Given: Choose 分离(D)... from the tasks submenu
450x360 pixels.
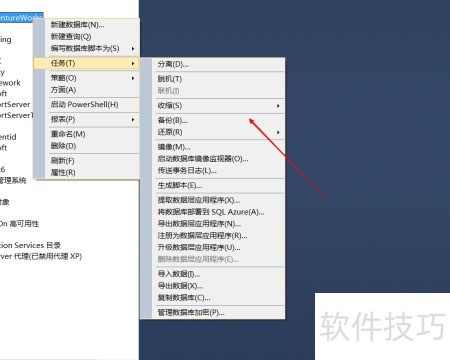Looking at the screenshot, I should tap(173, 64).
